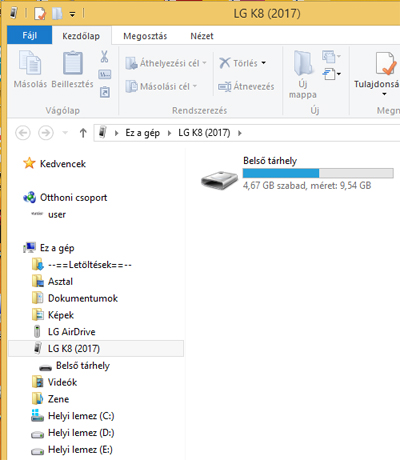Click the back navigation arrow
Screen dimensions: 400x460
pos(23,133)
